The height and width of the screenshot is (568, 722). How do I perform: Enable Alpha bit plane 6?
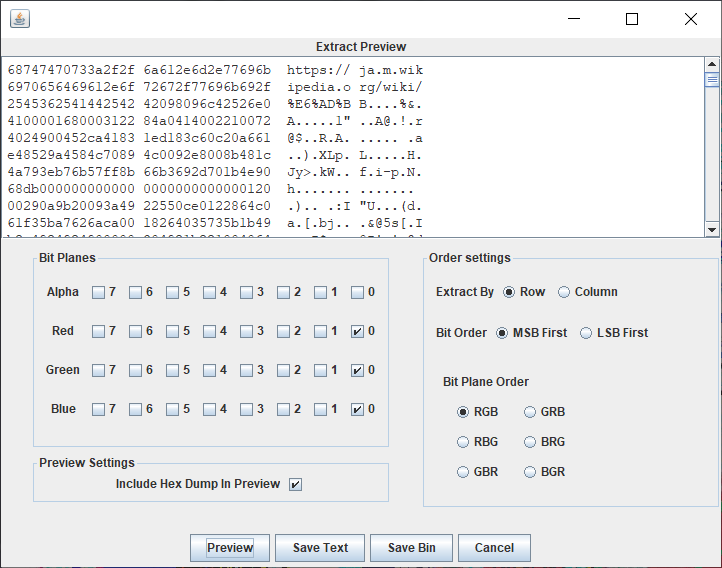tap(135, 292)
